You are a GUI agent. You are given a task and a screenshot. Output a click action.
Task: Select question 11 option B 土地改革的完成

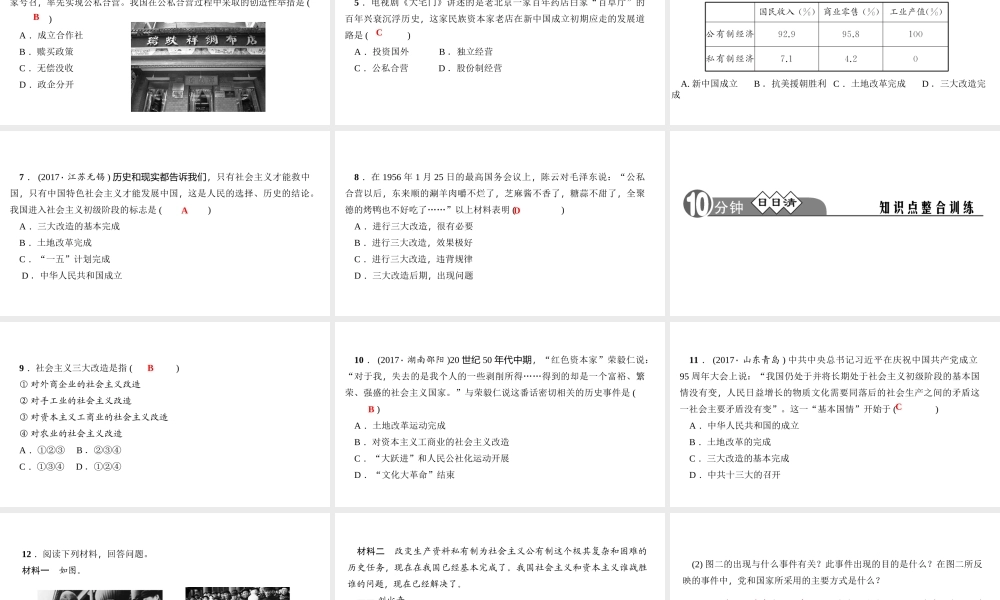point(730,442)
